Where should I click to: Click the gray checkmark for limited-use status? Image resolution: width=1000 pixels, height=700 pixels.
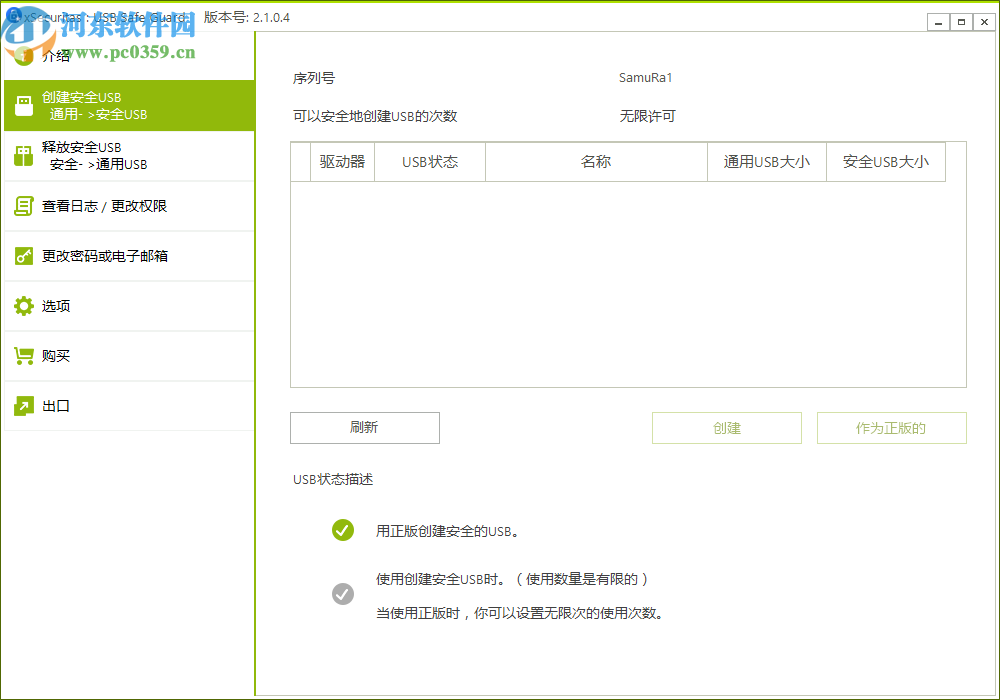pyautogui.click(x=343, y=593)
